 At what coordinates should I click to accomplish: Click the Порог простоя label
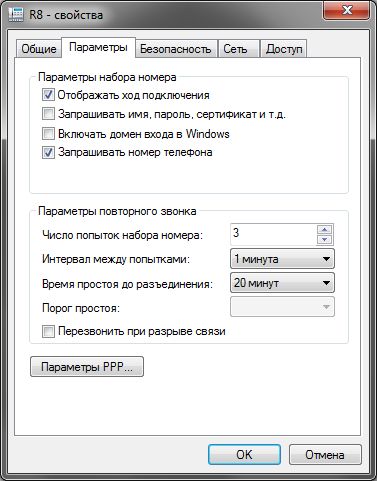(81, 308)
